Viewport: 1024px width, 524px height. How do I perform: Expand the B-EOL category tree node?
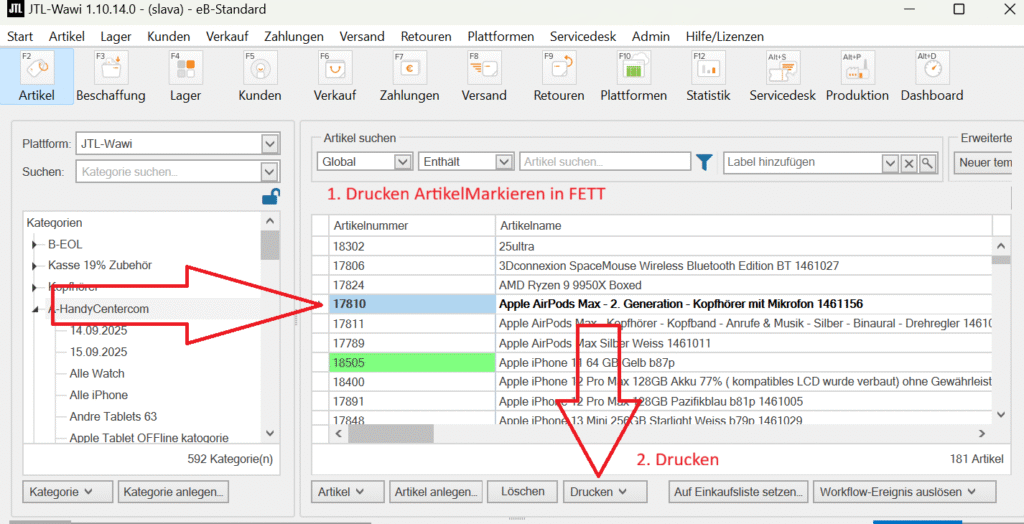[36, 244]
